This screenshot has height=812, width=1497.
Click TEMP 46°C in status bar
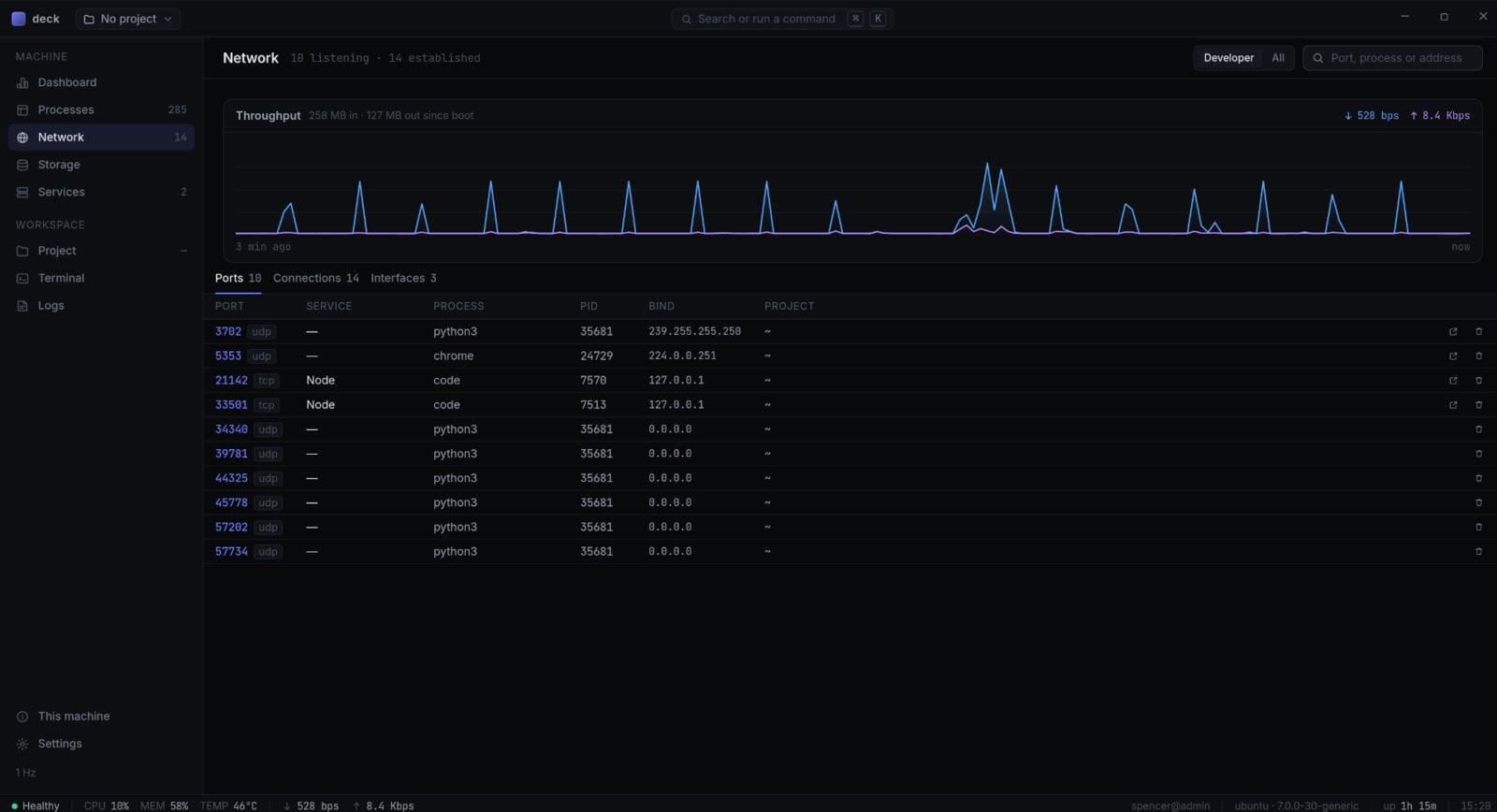pos(228,805)
